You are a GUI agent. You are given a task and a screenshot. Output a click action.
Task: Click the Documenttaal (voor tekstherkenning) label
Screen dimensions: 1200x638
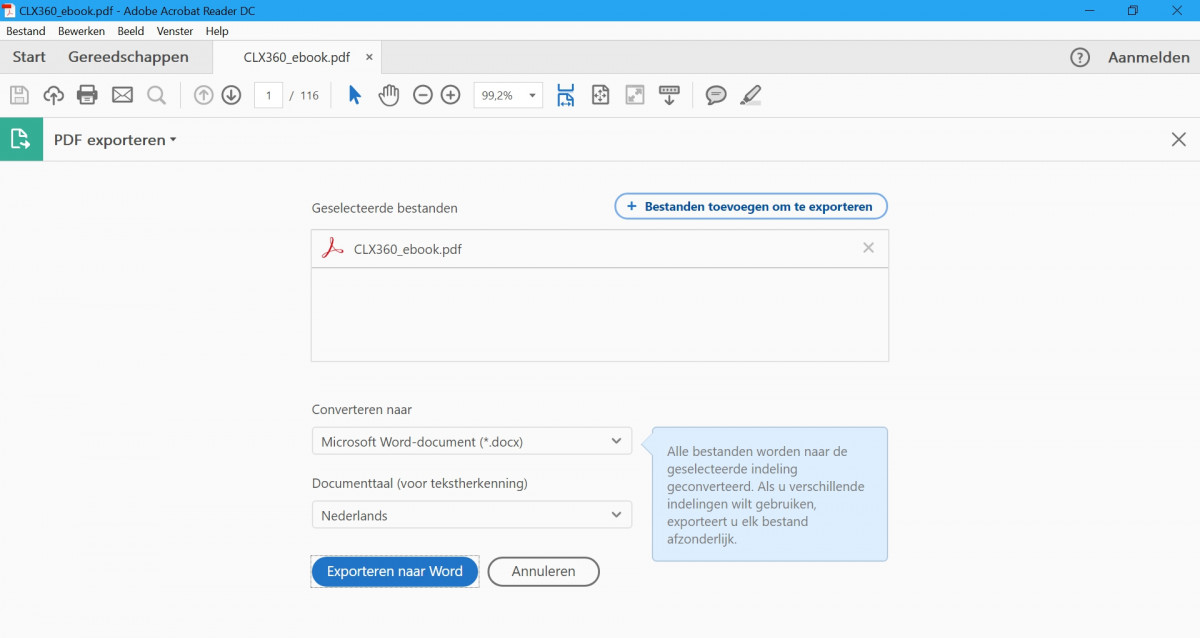[420, 483]
